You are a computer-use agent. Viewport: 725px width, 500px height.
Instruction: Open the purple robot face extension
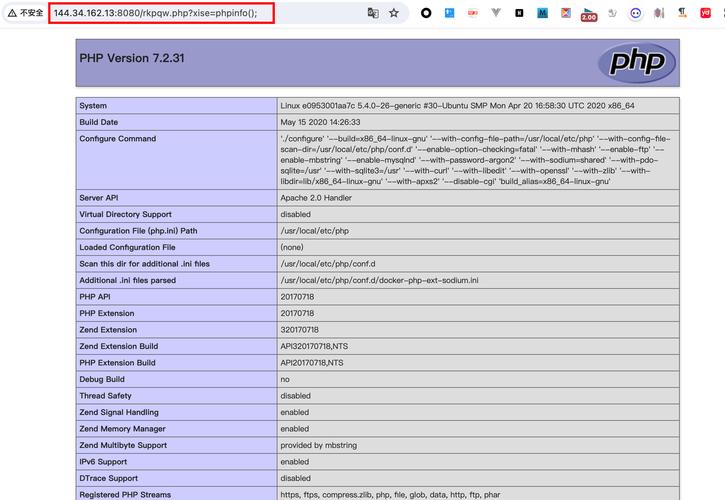[636, 13]
